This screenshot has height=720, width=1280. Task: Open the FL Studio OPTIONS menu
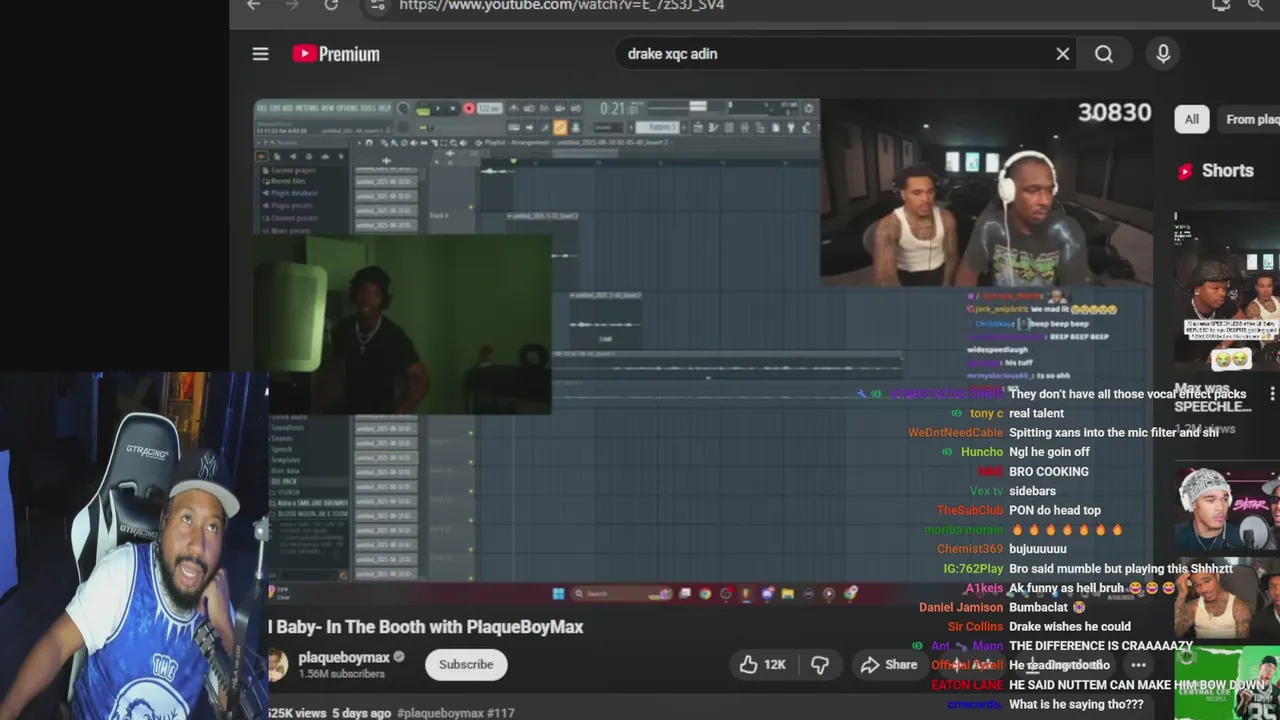pos(347,108)
